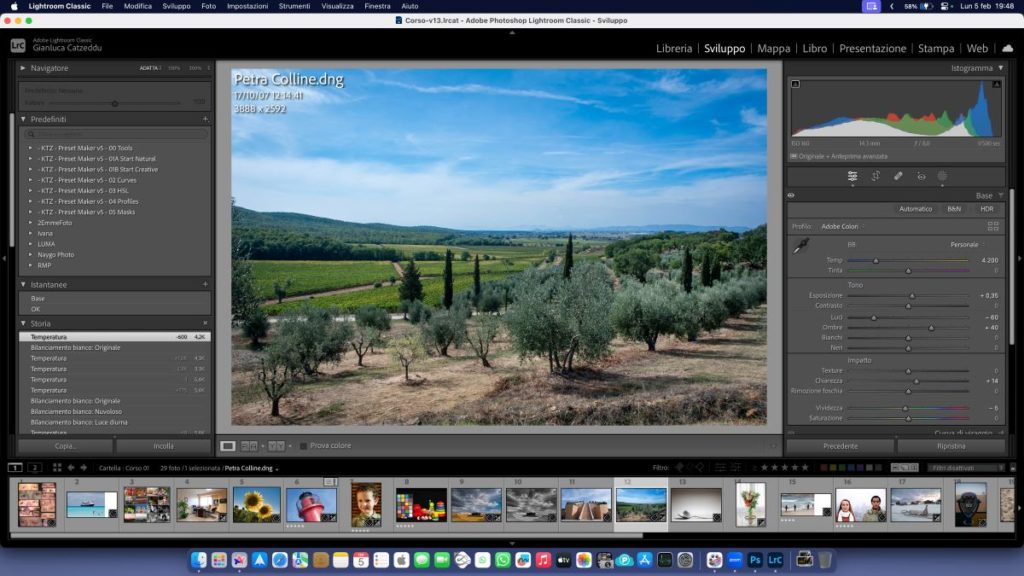The width and height of the screenshot is (1024, 576).
Task: Select the sunflower thumbnail in filmstrip
Action: [256, 504]
